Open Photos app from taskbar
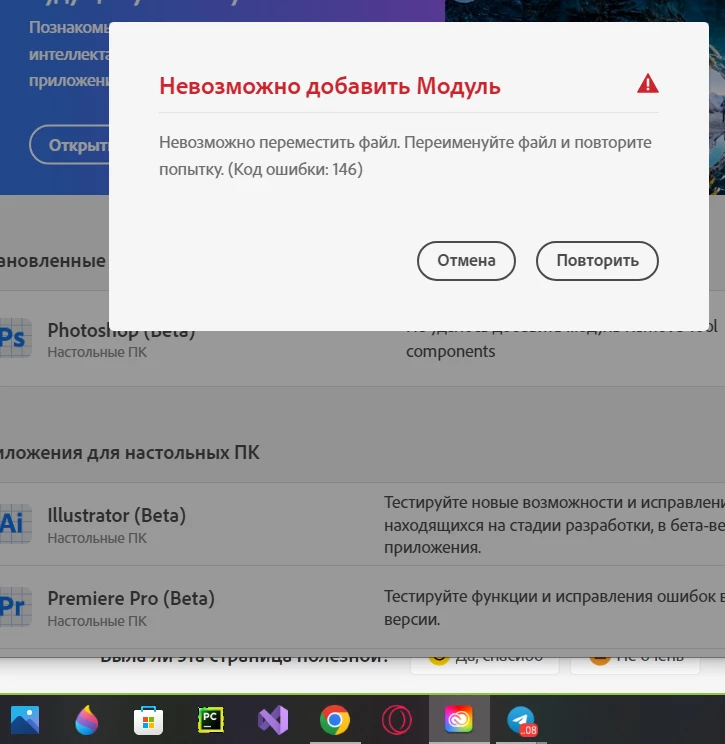The height and width of the screenshot is (744, 725). (25, 719)
